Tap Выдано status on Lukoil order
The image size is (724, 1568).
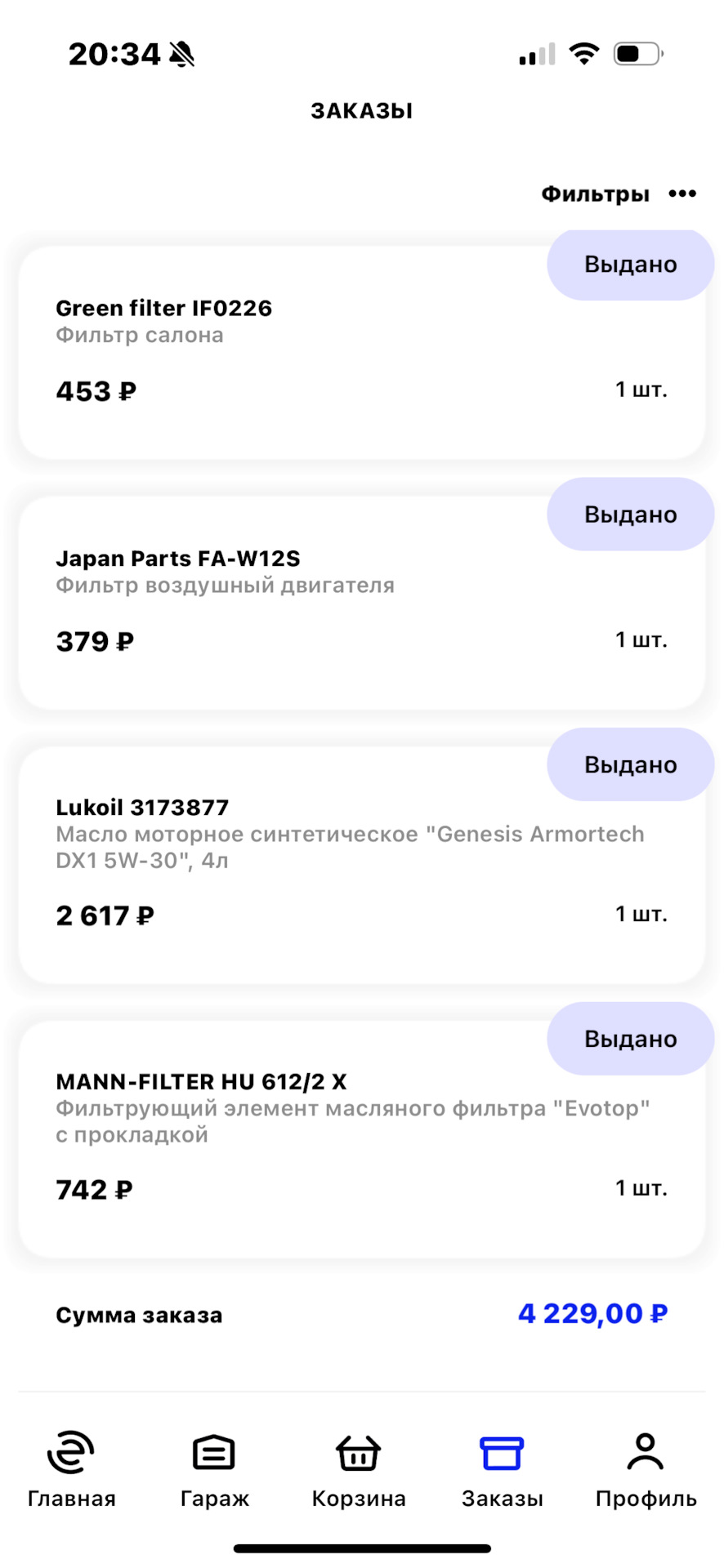(630, 764)
